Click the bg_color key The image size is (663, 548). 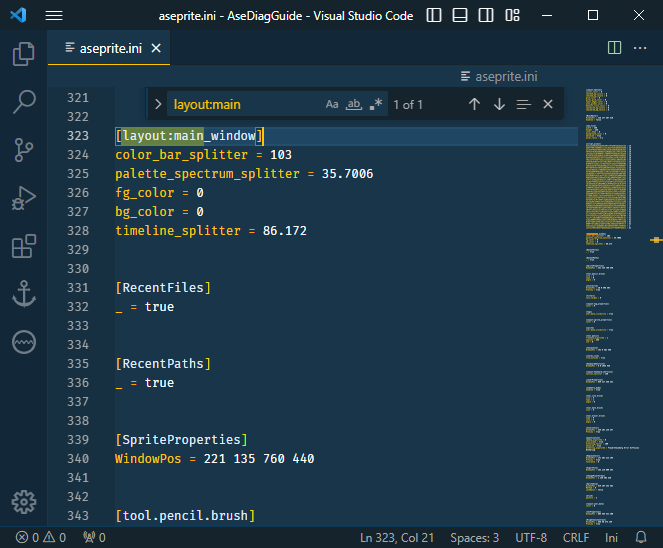click(x=145, y=212)
